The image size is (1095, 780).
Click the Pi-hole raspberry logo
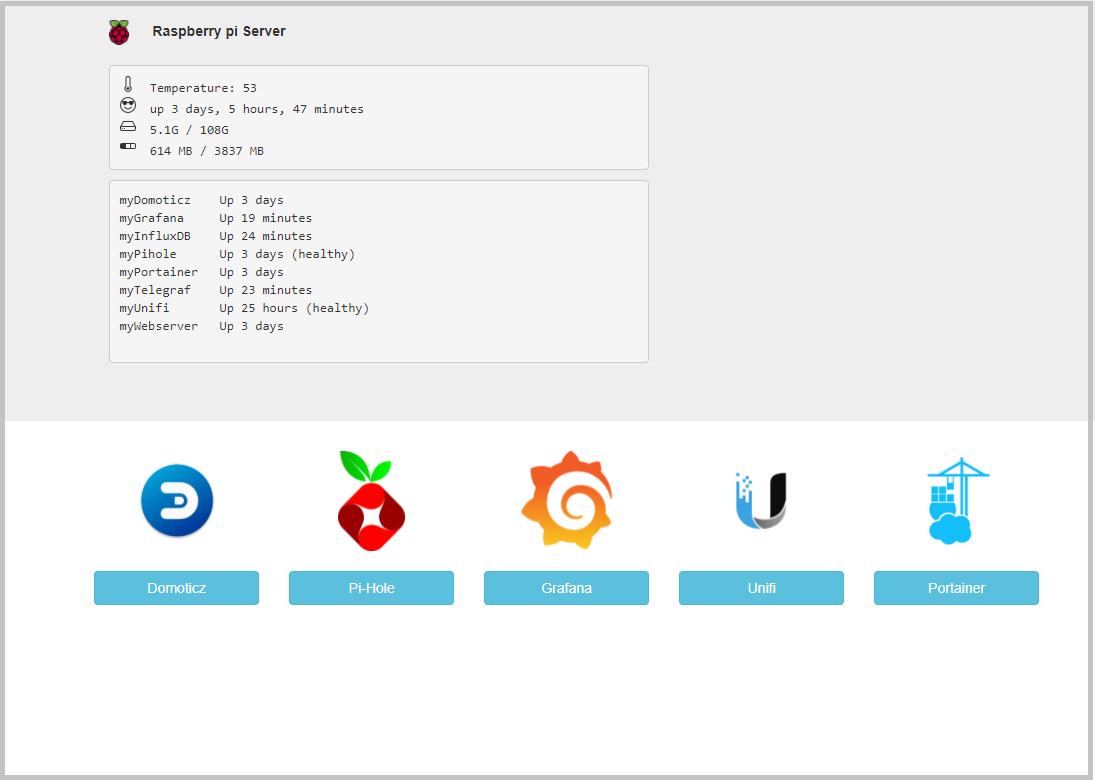[x=371, y=501]
